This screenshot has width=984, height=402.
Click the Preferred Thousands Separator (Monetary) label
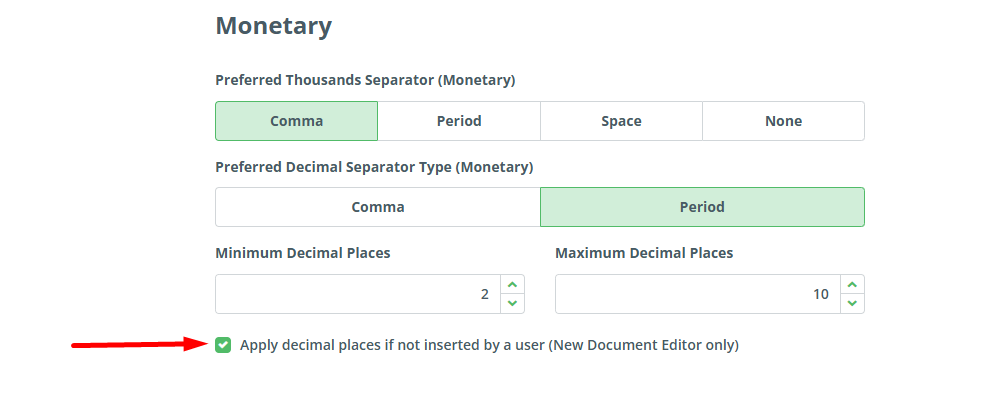tap(365, 79)
